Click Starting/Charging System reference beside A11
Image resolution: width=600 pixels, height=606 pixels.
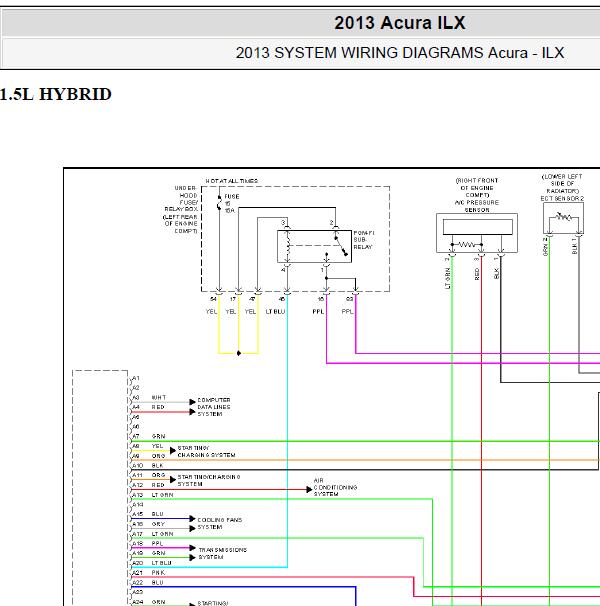tap(209, 480)
